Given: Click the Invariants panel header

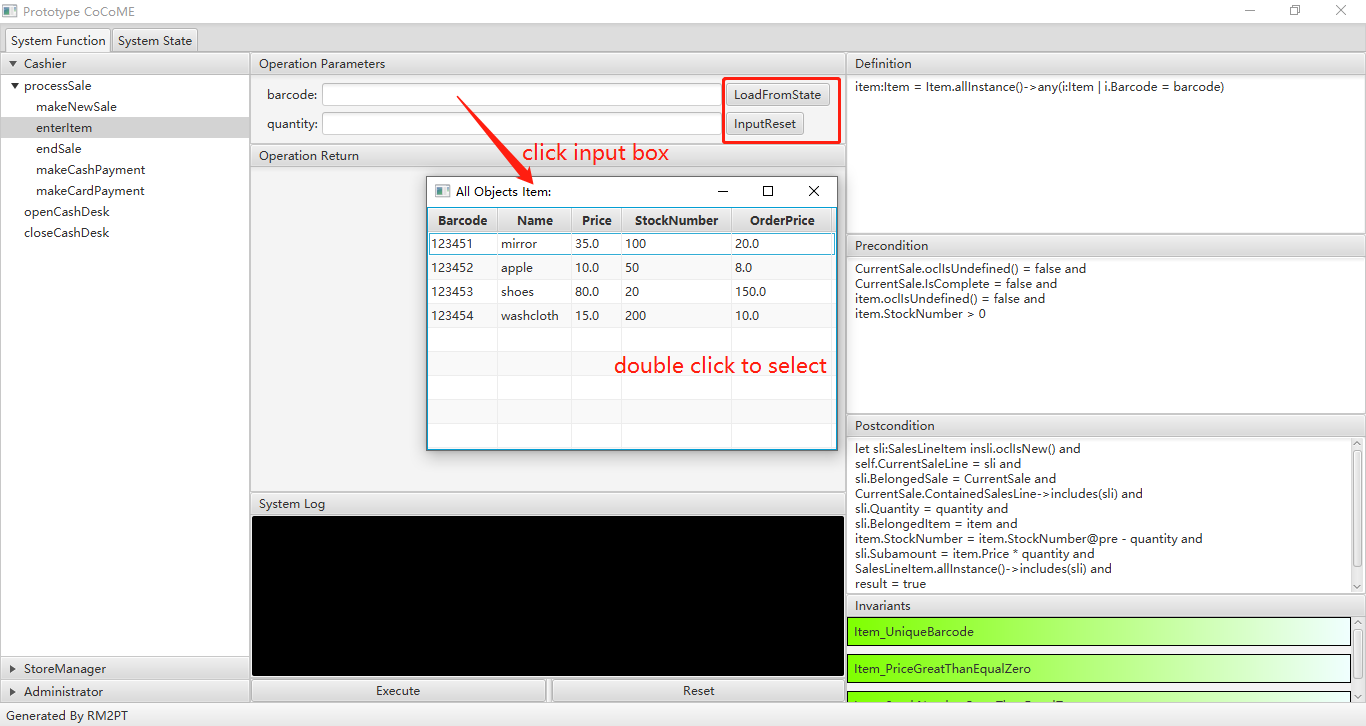Looking at the screenshot, I should coord(1106,606).
